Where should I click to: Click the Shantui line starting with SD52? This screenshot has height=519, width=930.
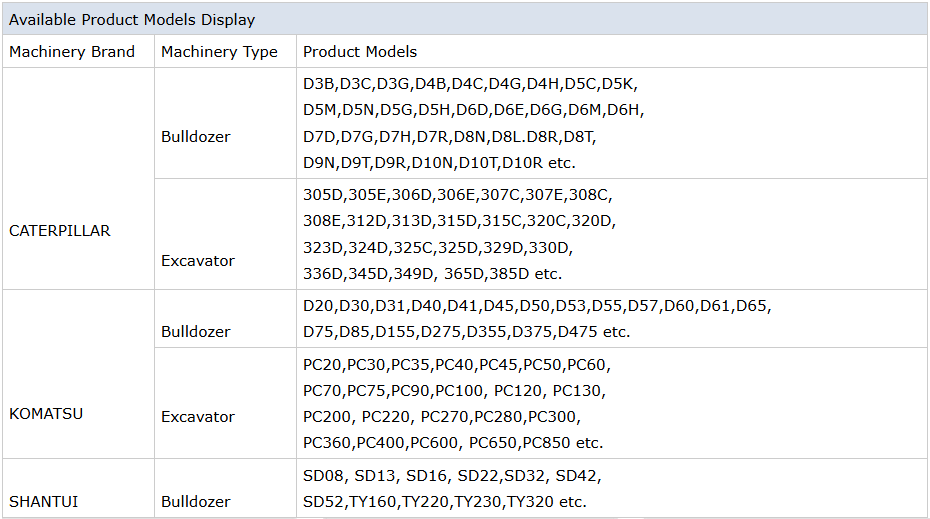(445, 502)
